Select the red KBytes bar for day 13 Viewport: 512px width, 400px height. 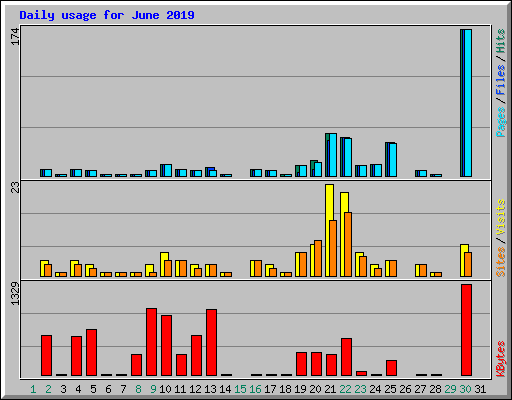[x=211, y=343]
